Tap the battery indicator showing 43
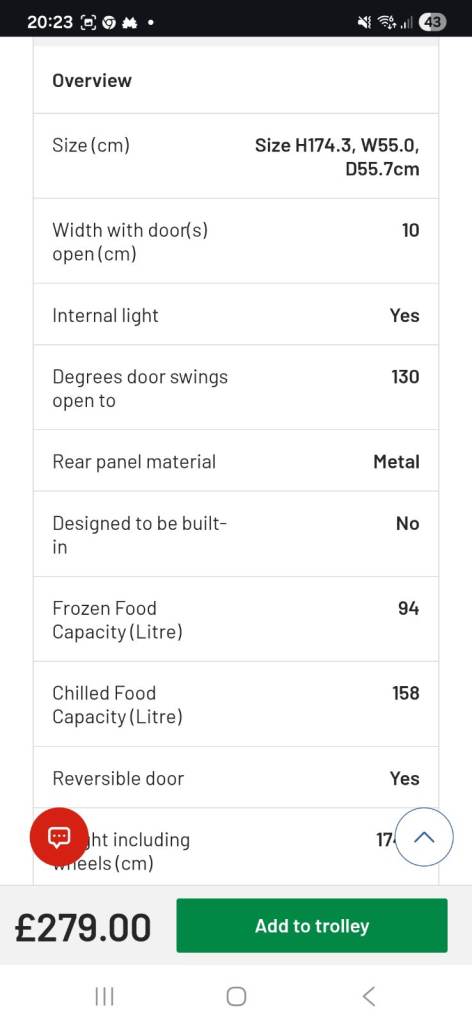Screen dimensions: 472x1024 432,22
